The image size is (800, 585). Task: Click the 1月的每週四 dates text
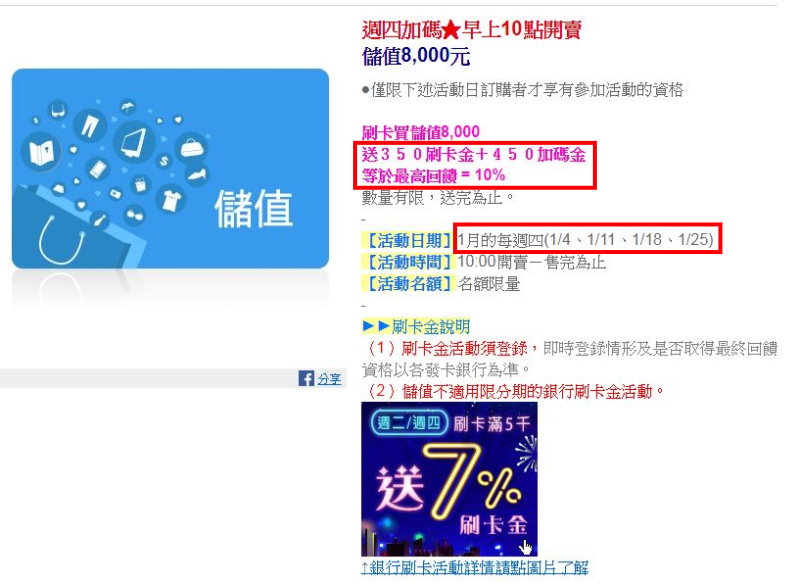[x=585, y=239]
